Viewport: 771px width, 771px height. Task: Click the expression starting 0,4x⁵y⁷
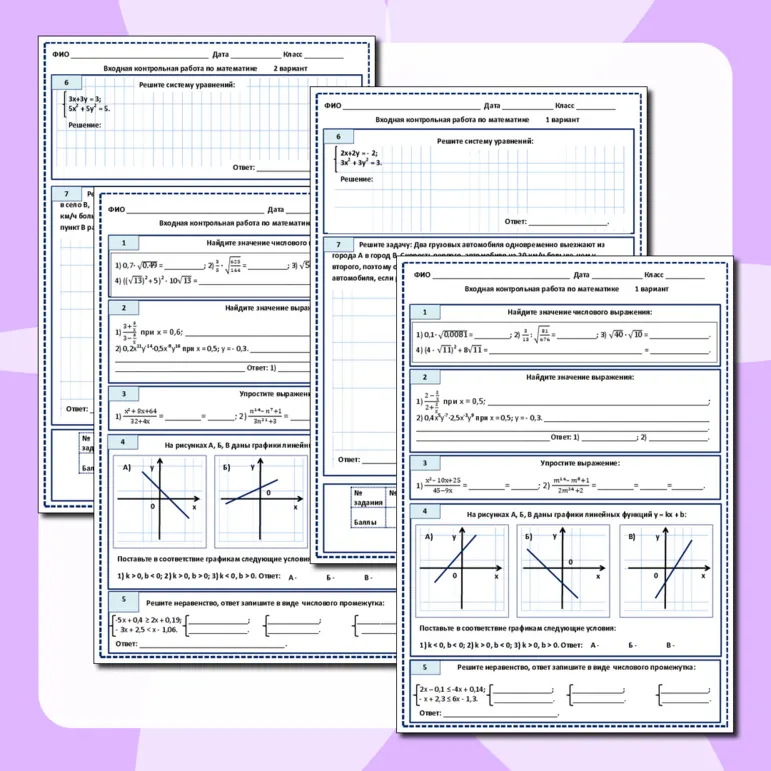[479, 417]
